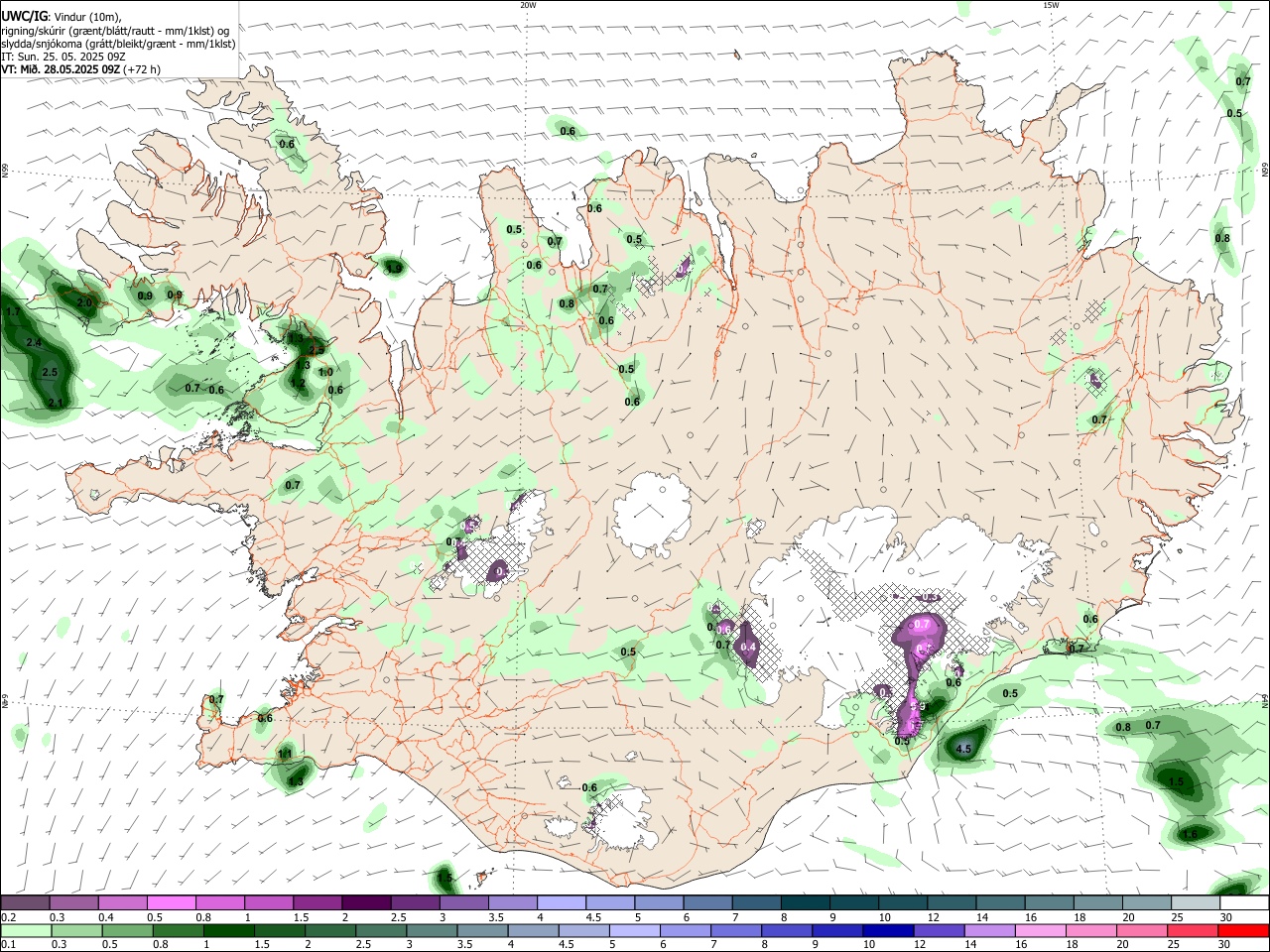1270x952 pixels.
Task: Select the bright red lower swatch labeled 30
Action: coord(1243,930)
